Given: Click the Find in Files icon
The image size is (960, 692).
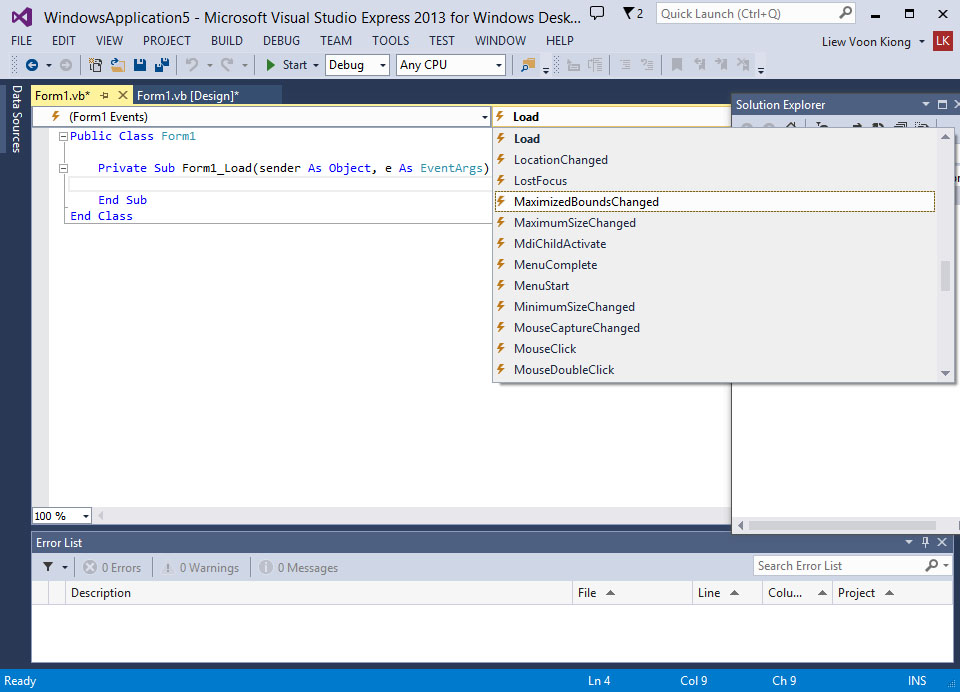Looking at the screenshot, I should 528,65.
